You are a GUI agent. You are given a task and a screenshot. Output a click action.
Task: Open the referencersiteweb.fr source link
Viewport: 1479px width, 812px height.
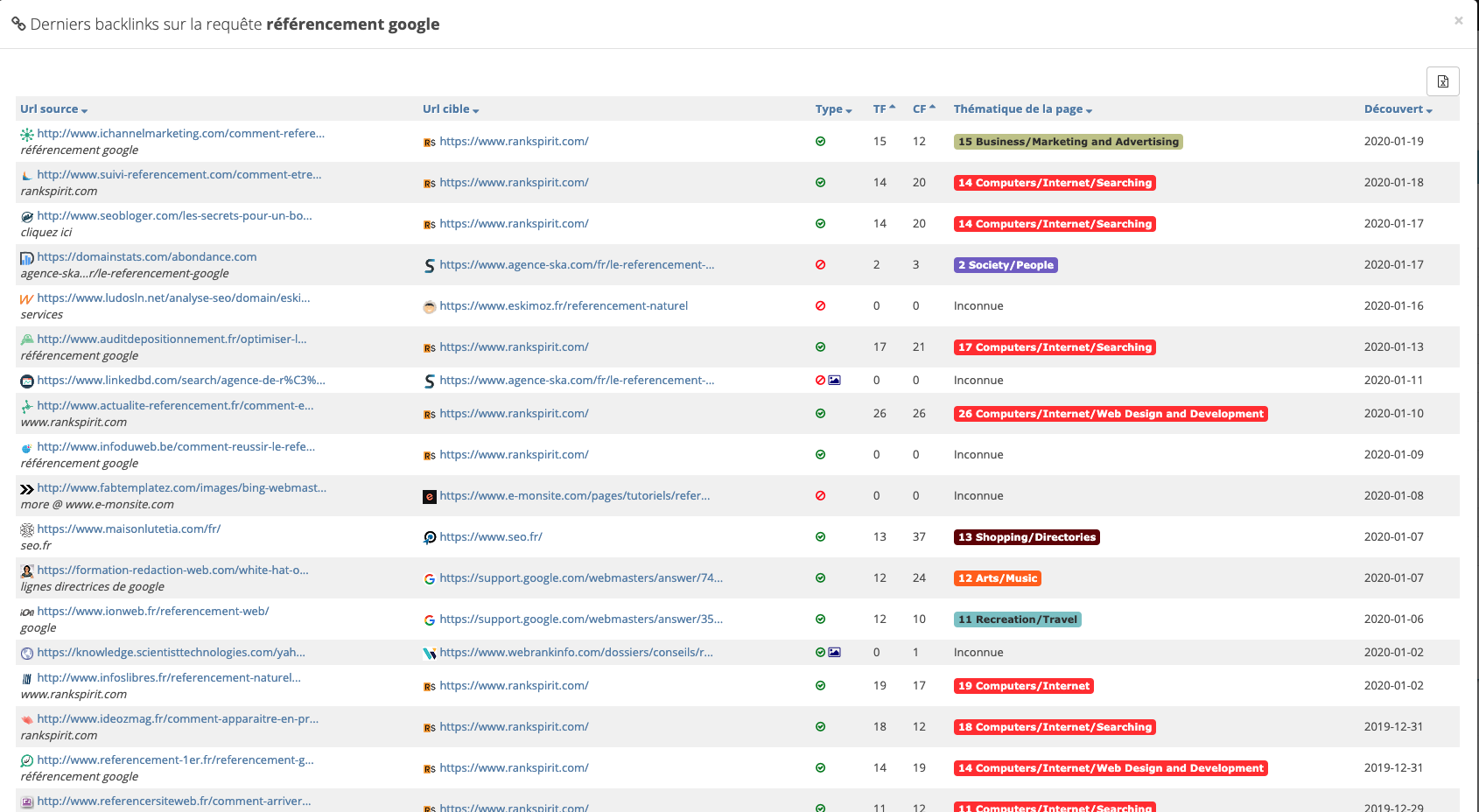point(173,801)
